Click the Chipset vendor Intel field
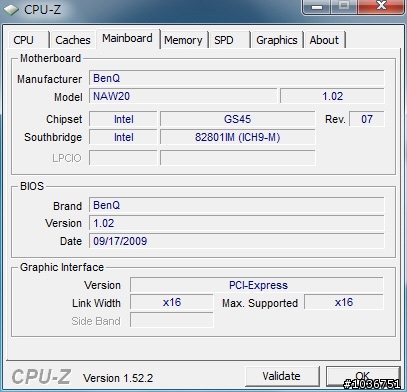This screenshot has width=407, height=392. pos(123,119)
